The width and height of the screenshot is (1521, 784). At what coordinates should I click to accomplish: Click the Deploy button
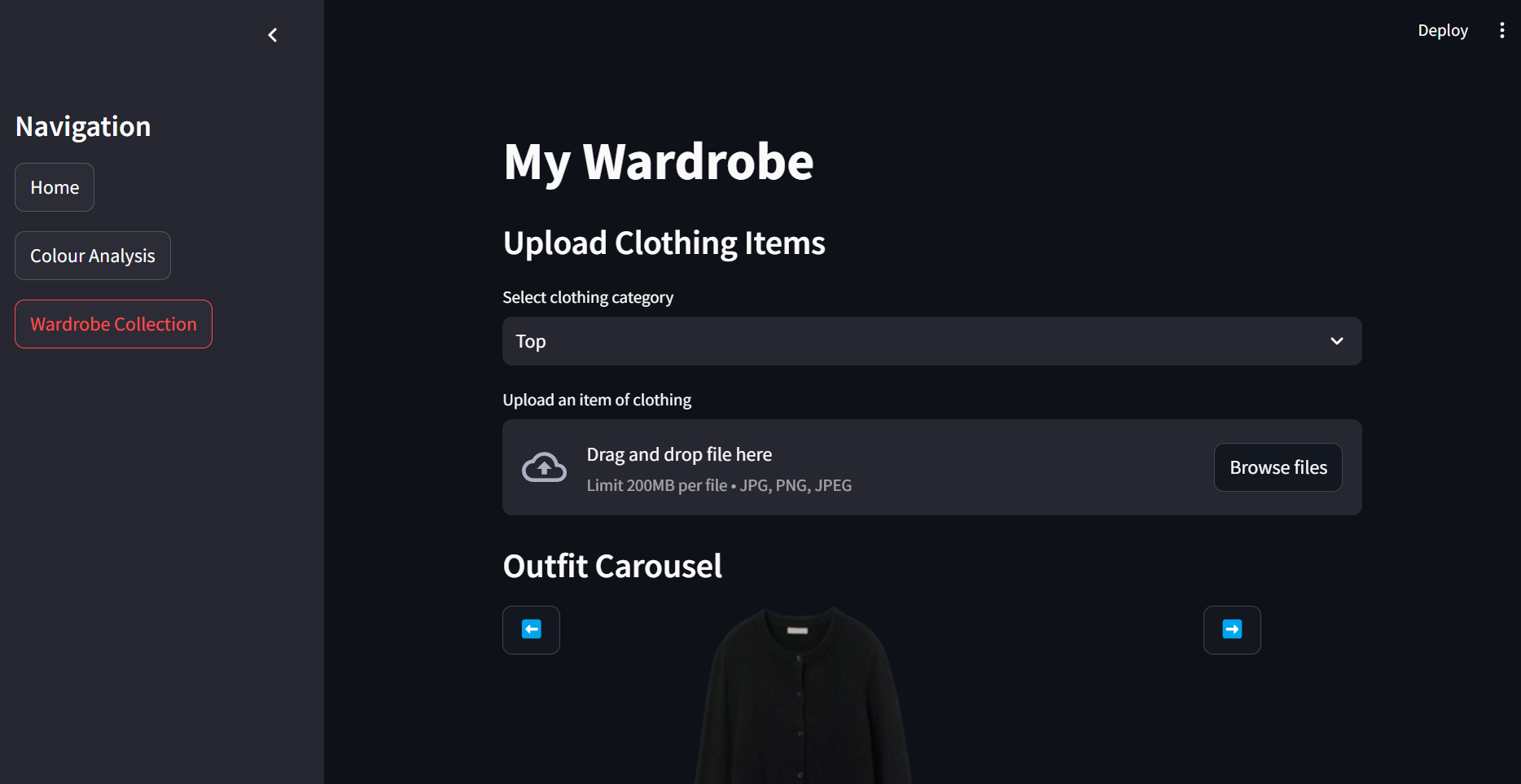coord(1443,31)
